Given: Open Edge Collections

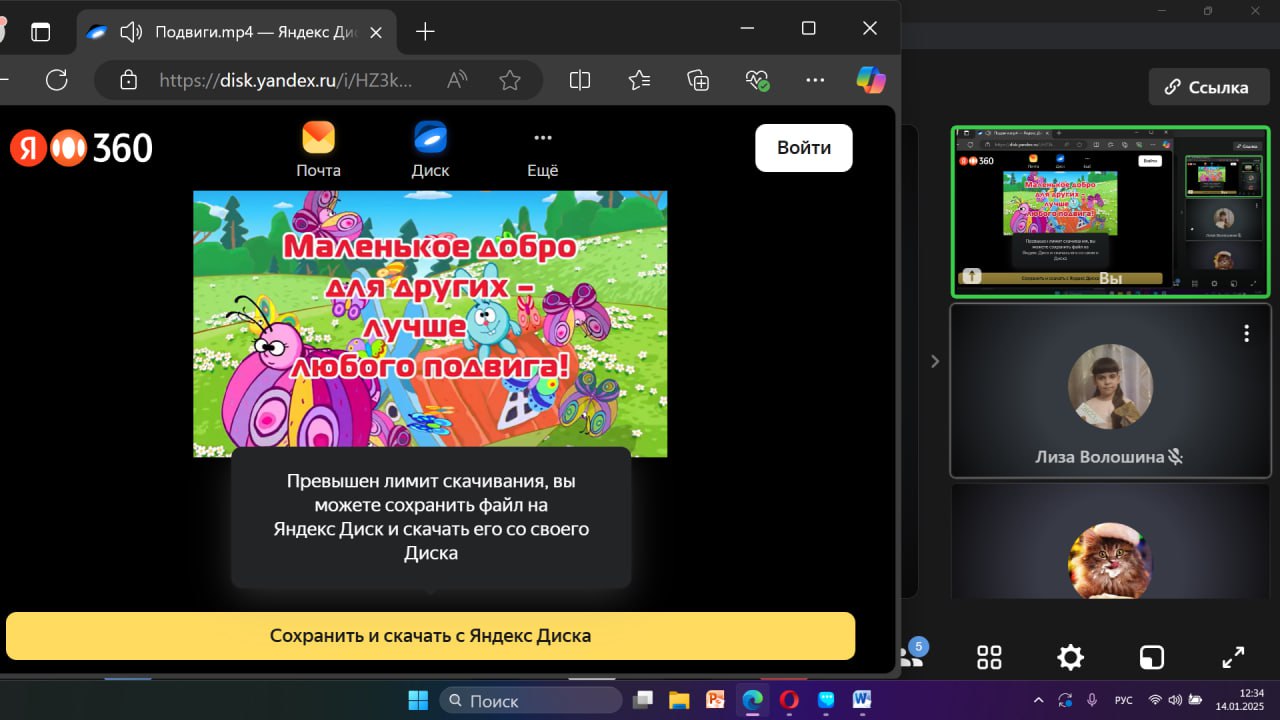Looking at the screenshot, I should [x=698, y=80].
